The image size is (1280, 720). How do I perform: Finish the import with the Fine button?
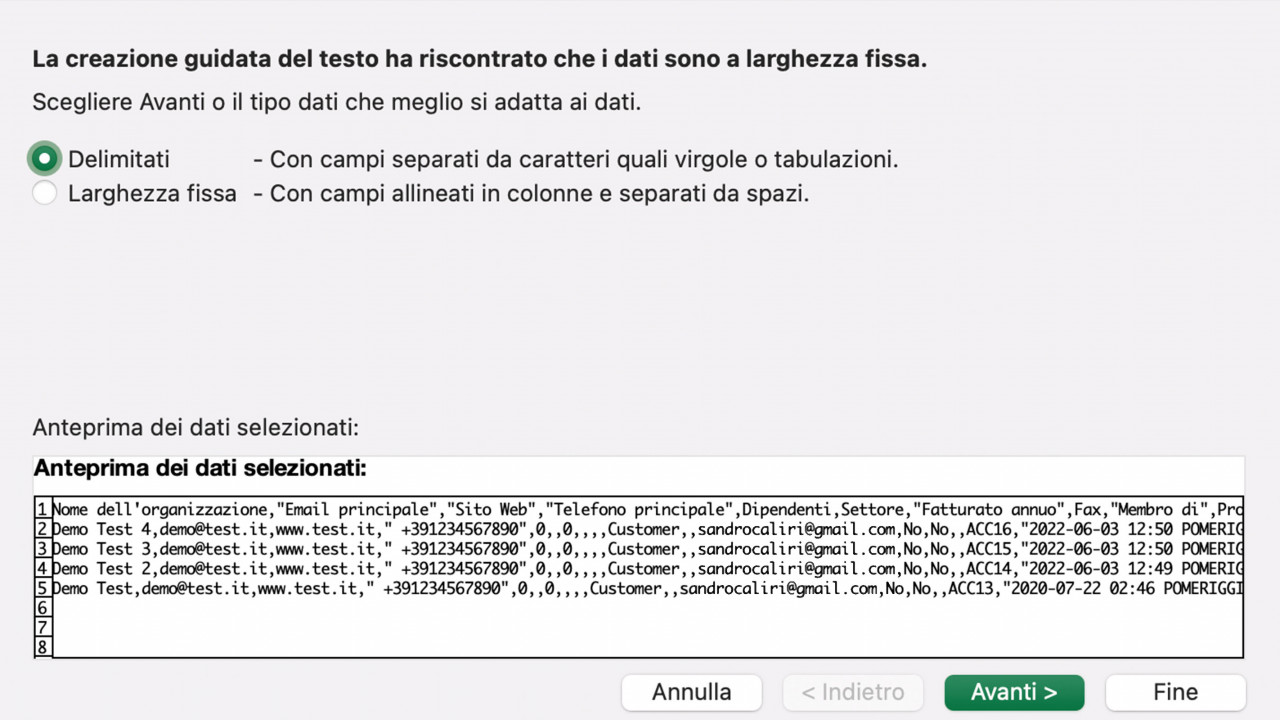click(1175, 692)
